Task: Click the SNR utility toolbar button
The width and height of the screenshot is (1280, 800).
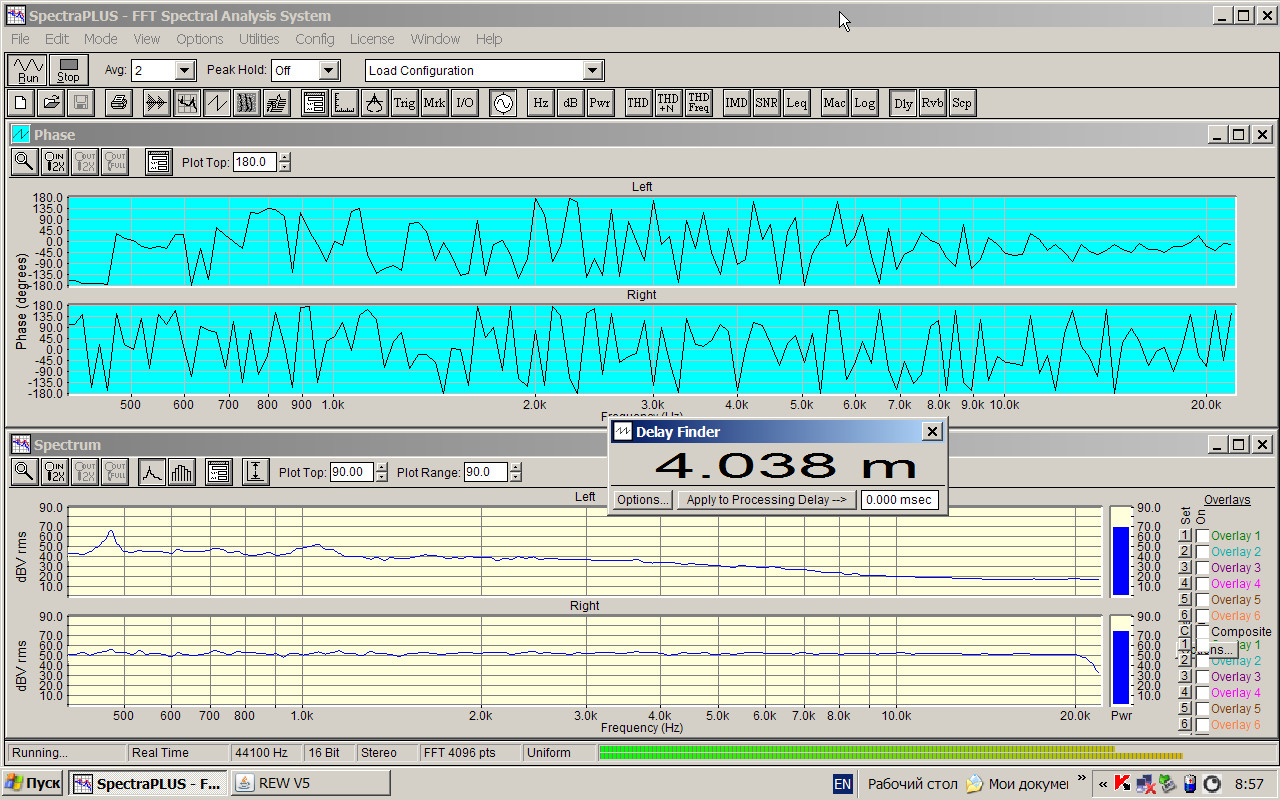Action: click(766, 103)
